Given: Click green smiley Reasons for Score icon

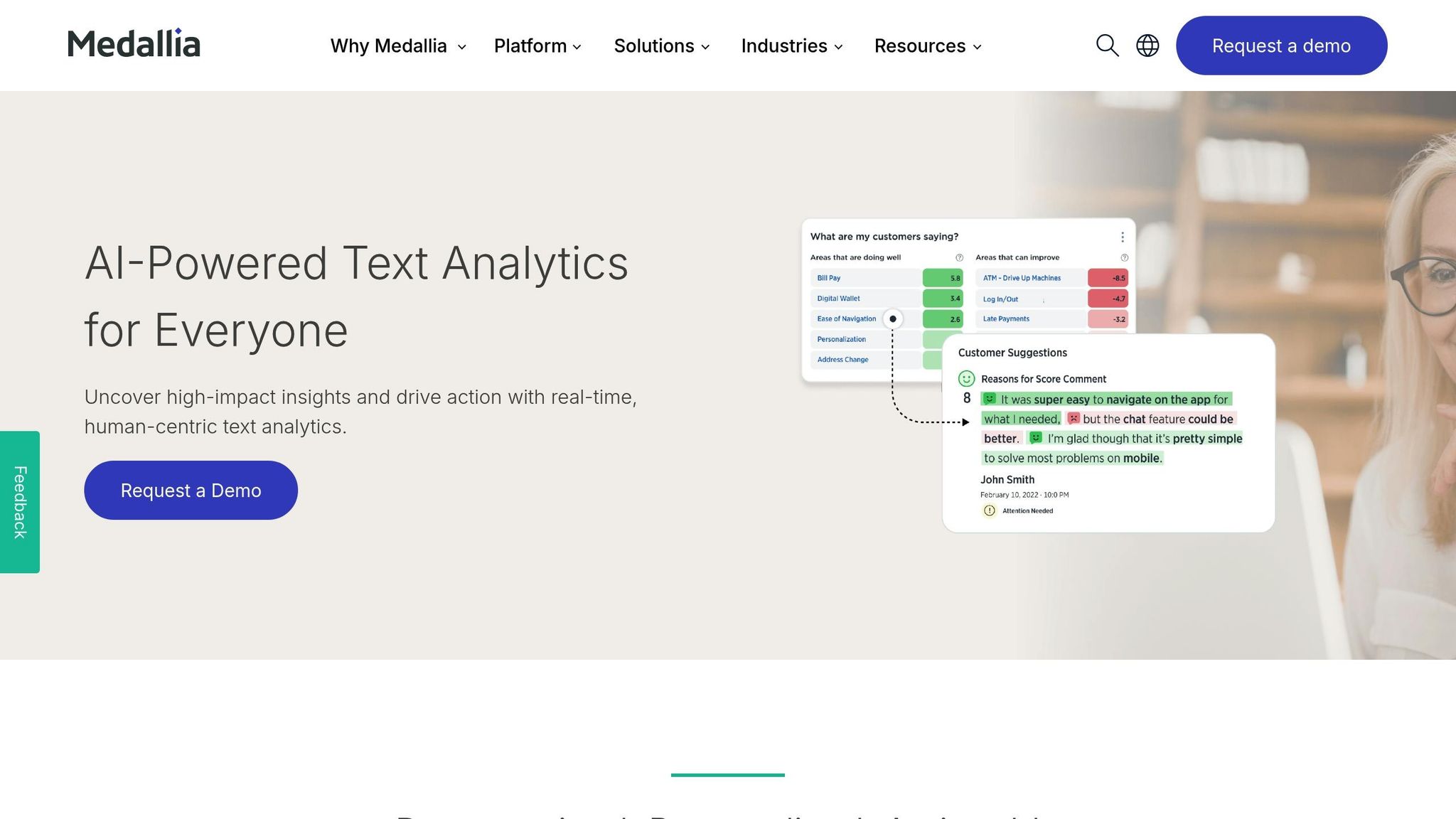Looking at the screenshot, I should coord(966,378).
